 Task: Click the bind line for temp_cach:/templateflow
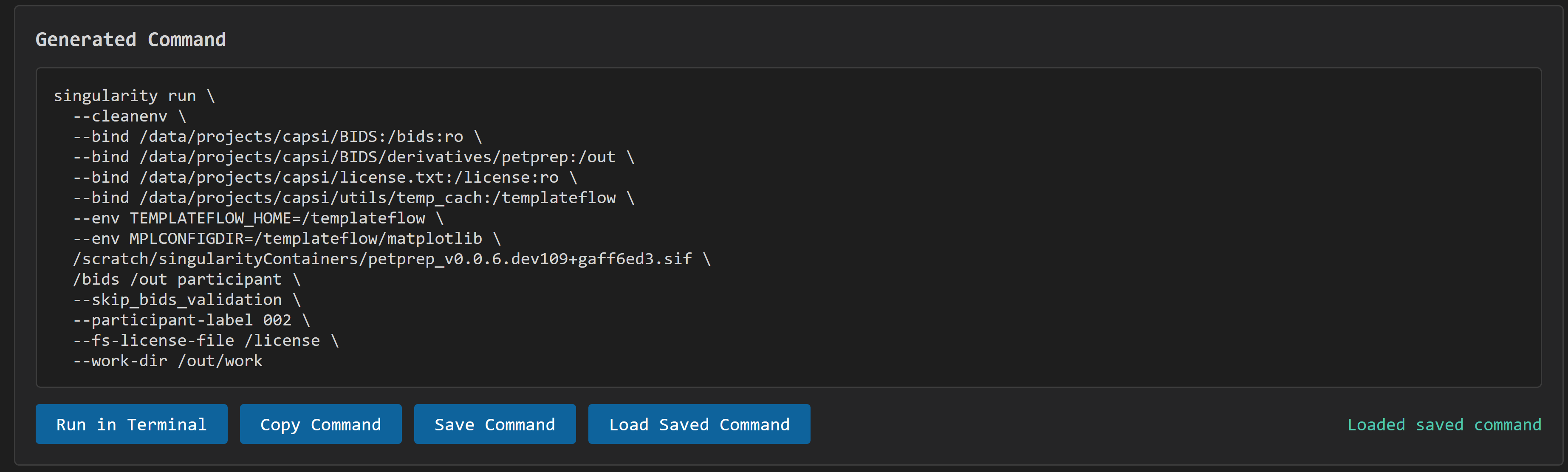(x=353, y=198)
